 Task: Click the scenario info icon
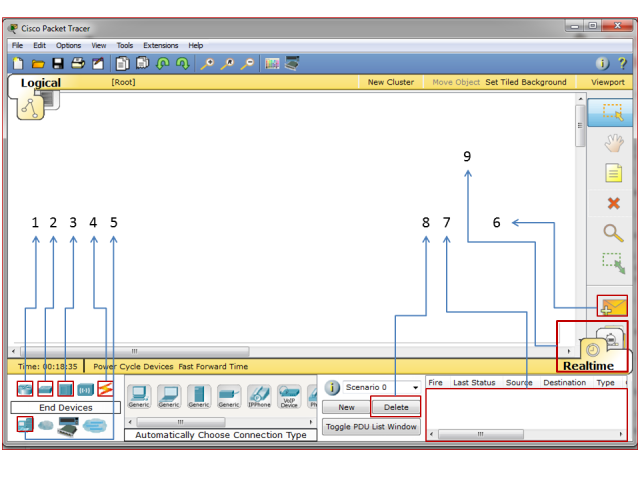pos(332,387)
